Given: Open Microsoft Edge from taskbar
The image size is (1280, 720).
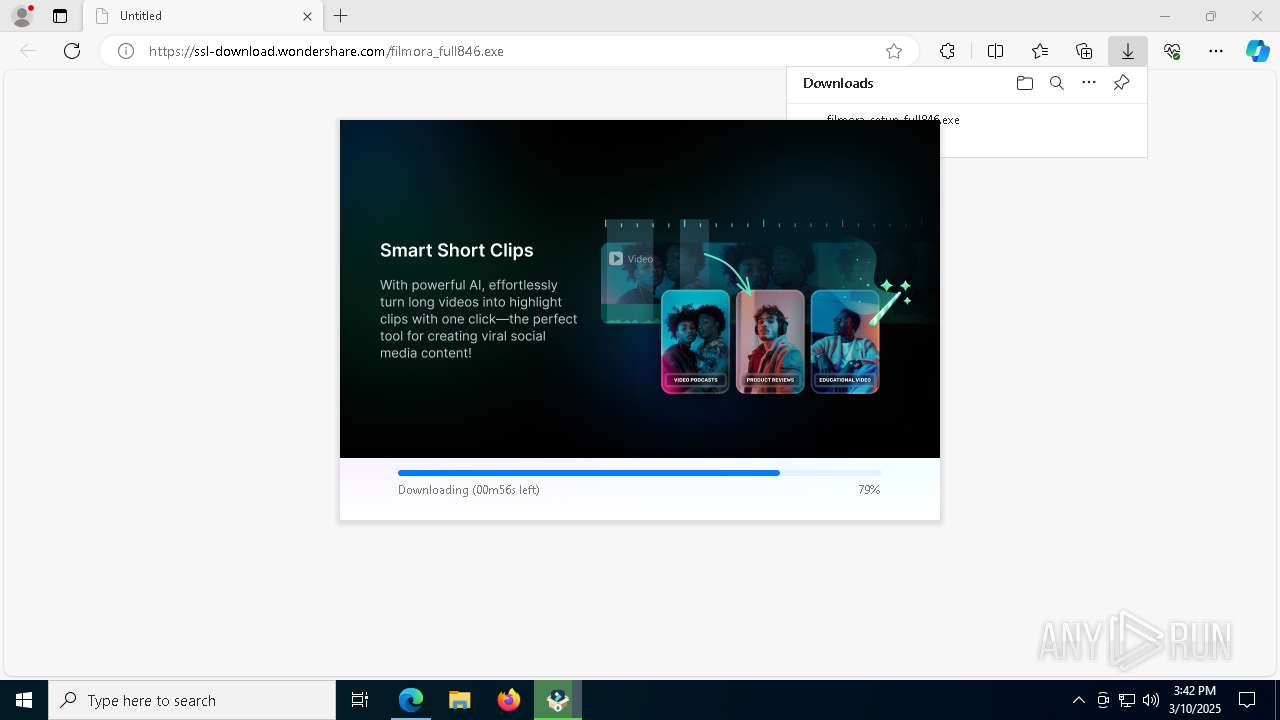Looking at the screenshot, I should pyautogui.click(x=411, y=700).
